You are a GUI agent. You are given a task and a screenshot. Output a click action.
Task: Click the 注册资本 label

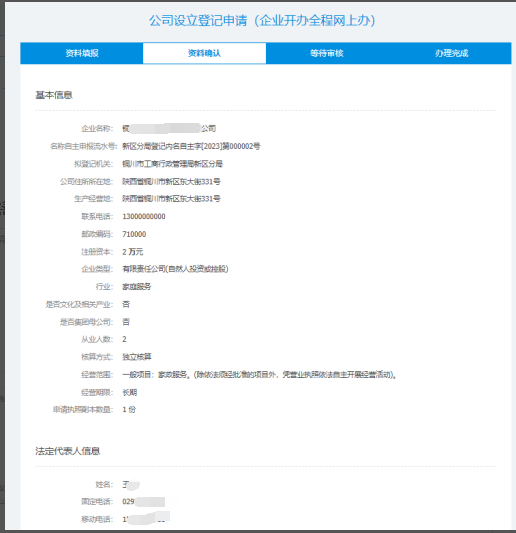point(97,252)
